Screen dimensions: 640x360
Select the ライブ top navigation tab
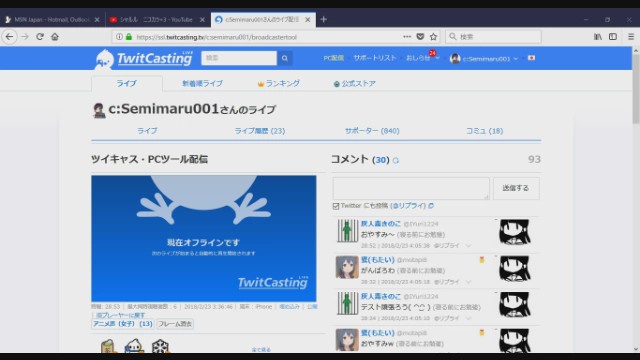pyautogui.click(x=127, y=83)
